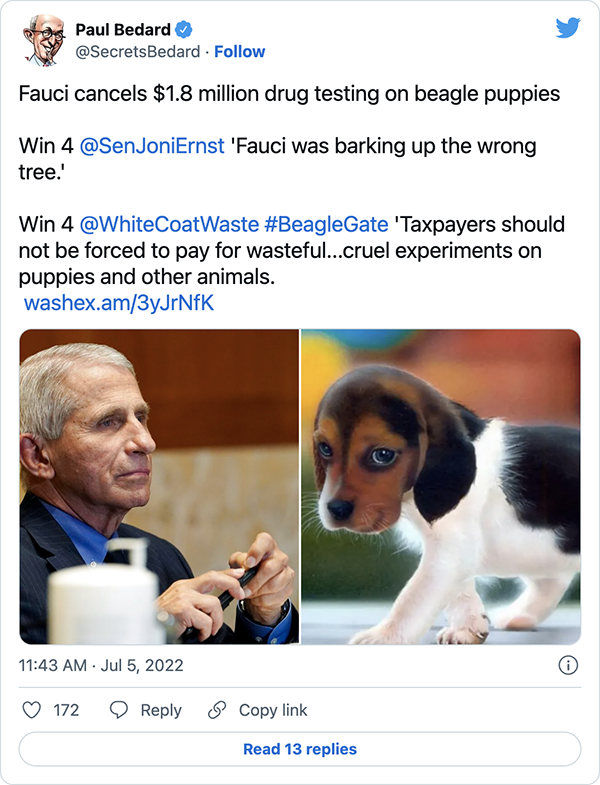This screenshot has height=785, width=600.
Task: Follow the @SecretsBedard account
Action: 240,51
